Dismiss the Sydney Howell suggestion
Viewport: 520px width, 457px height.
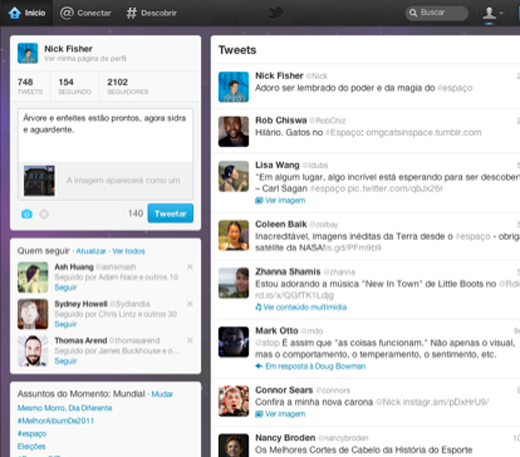pyautogui.click(x=190, y=304)
